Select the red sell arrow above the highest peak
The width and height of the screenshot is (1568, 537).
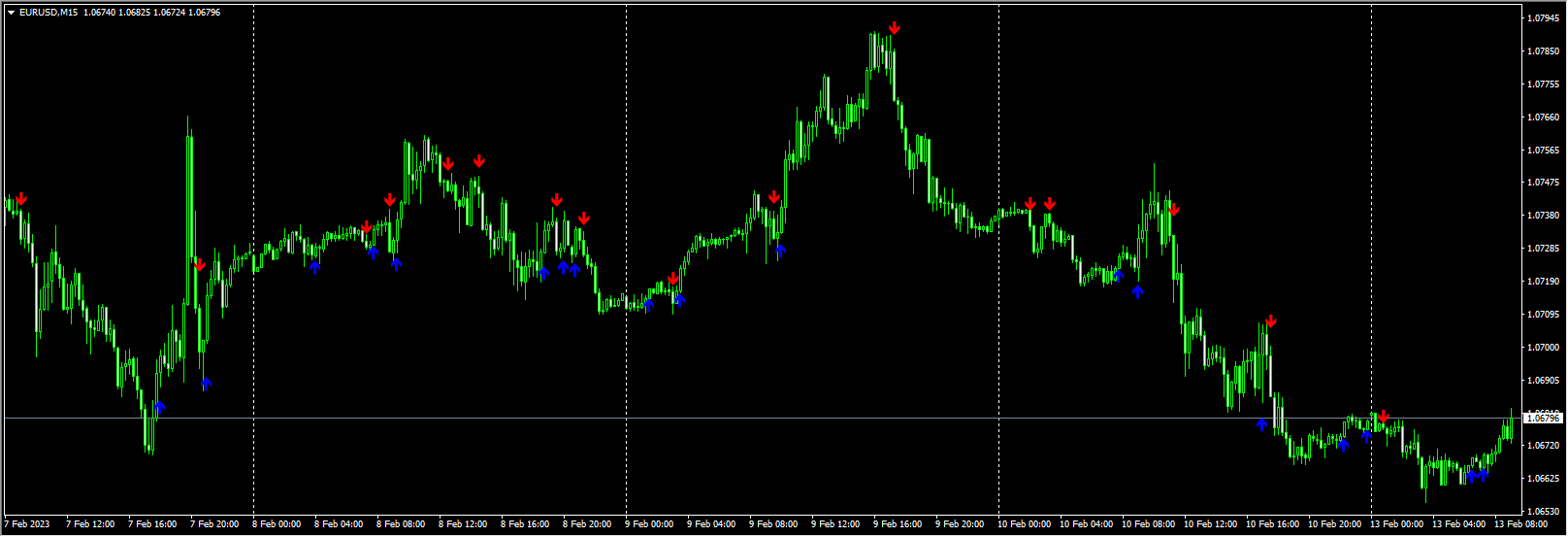pyautogui.click(x=895, y=28)
